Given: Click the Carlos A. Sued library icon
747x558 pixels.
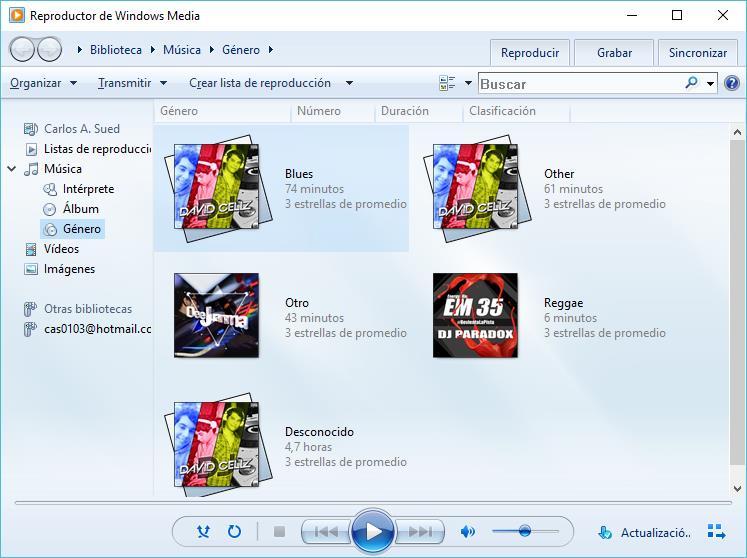Looking at the screenshot, I should click(30, 129).
